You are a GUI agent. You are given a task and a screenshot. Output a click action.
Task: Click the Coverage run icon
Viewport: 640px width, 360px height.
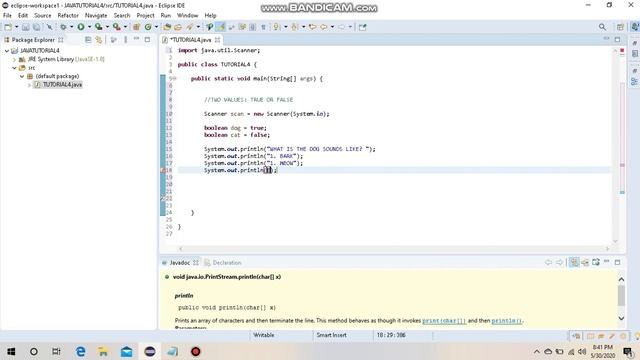(98, 27)
